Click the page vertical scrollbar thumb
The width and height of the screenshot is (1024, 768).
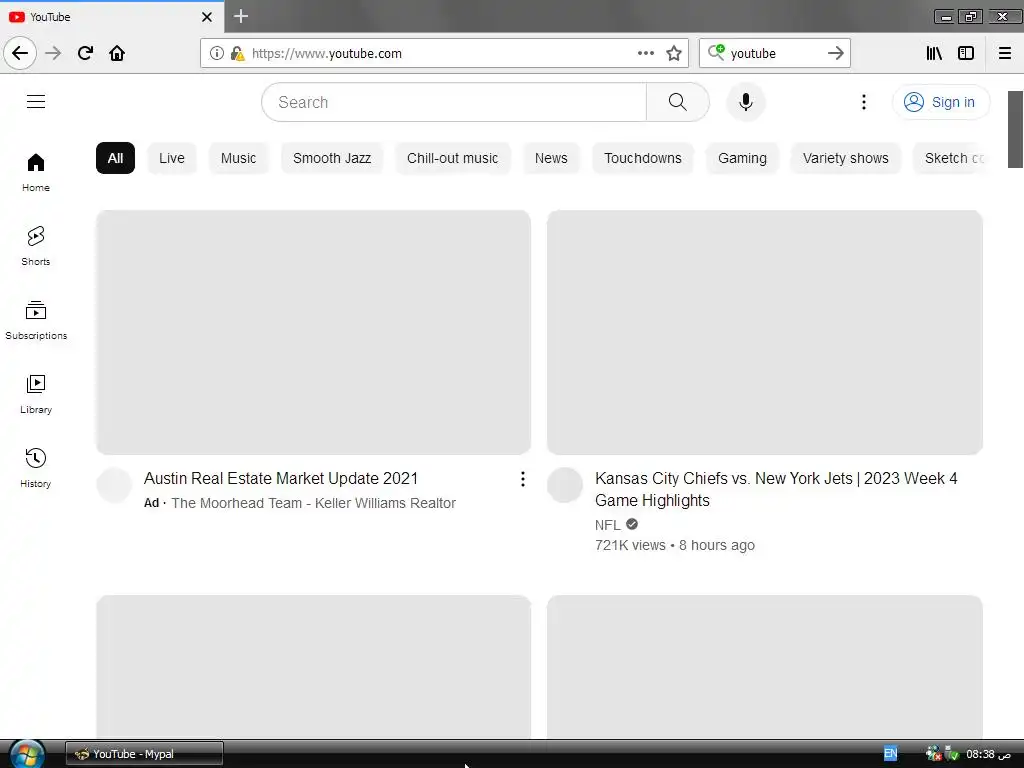pyautogui.click(x=1016, y=129)
